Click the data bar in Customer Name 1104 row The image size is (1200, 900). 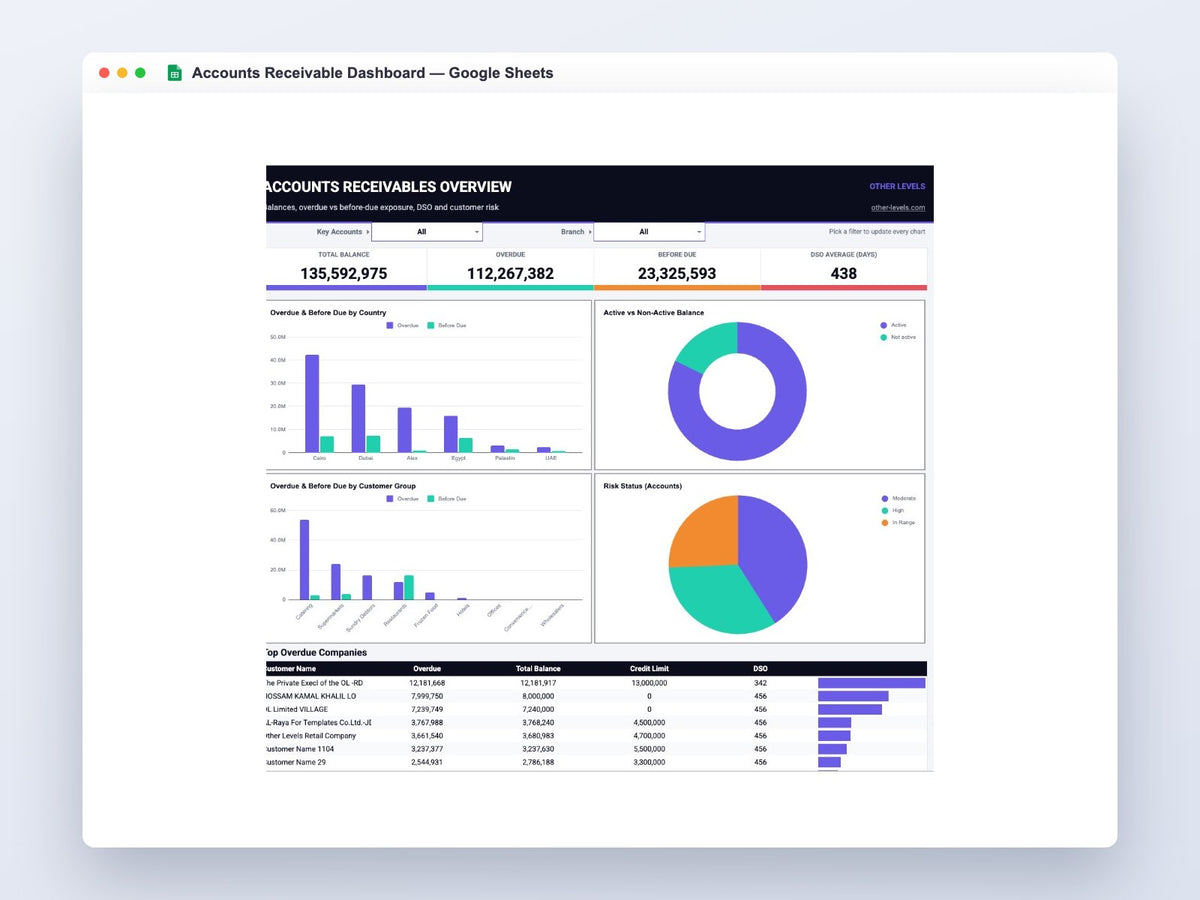(x=832, y=748)
